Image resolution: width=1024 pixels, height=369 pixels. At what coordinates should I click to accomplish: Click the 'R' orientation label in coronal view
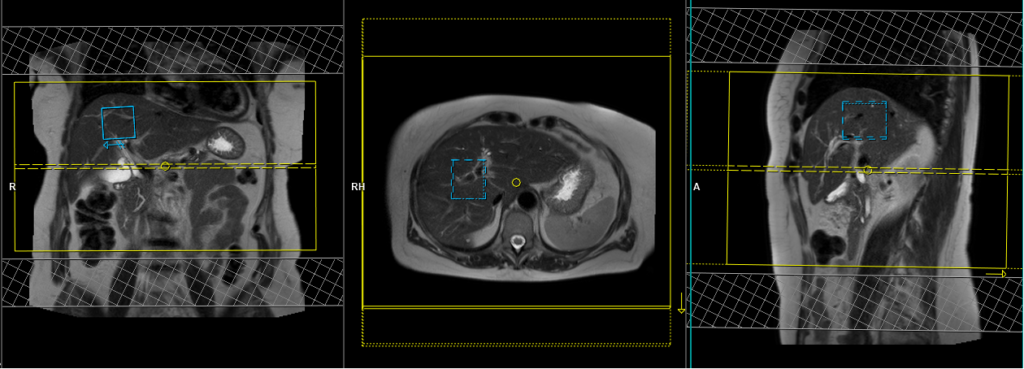pyautogui.click(x=12, y=187)
